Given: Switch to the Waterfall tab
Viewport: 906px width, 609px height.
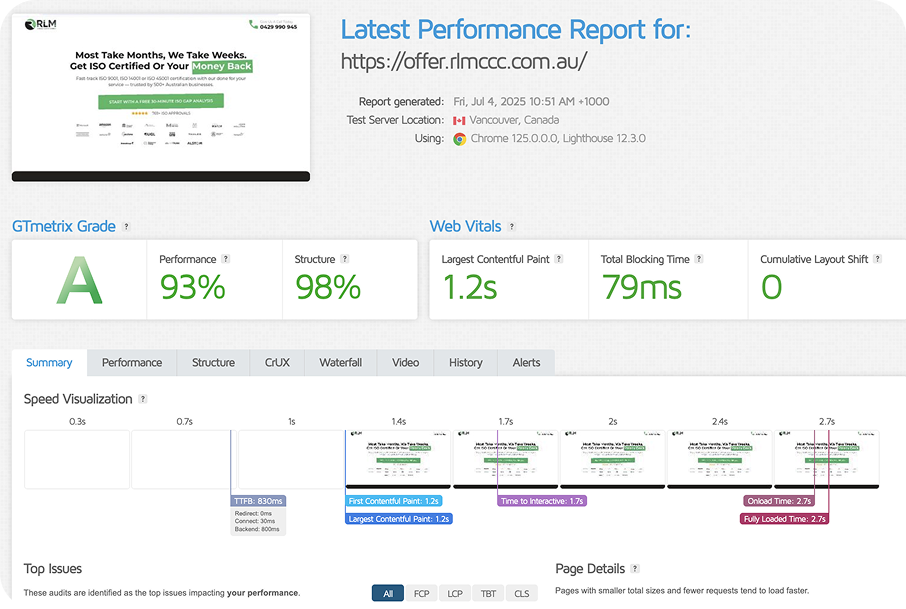Looking at the screenshot, I should click(x=340, y=362).
